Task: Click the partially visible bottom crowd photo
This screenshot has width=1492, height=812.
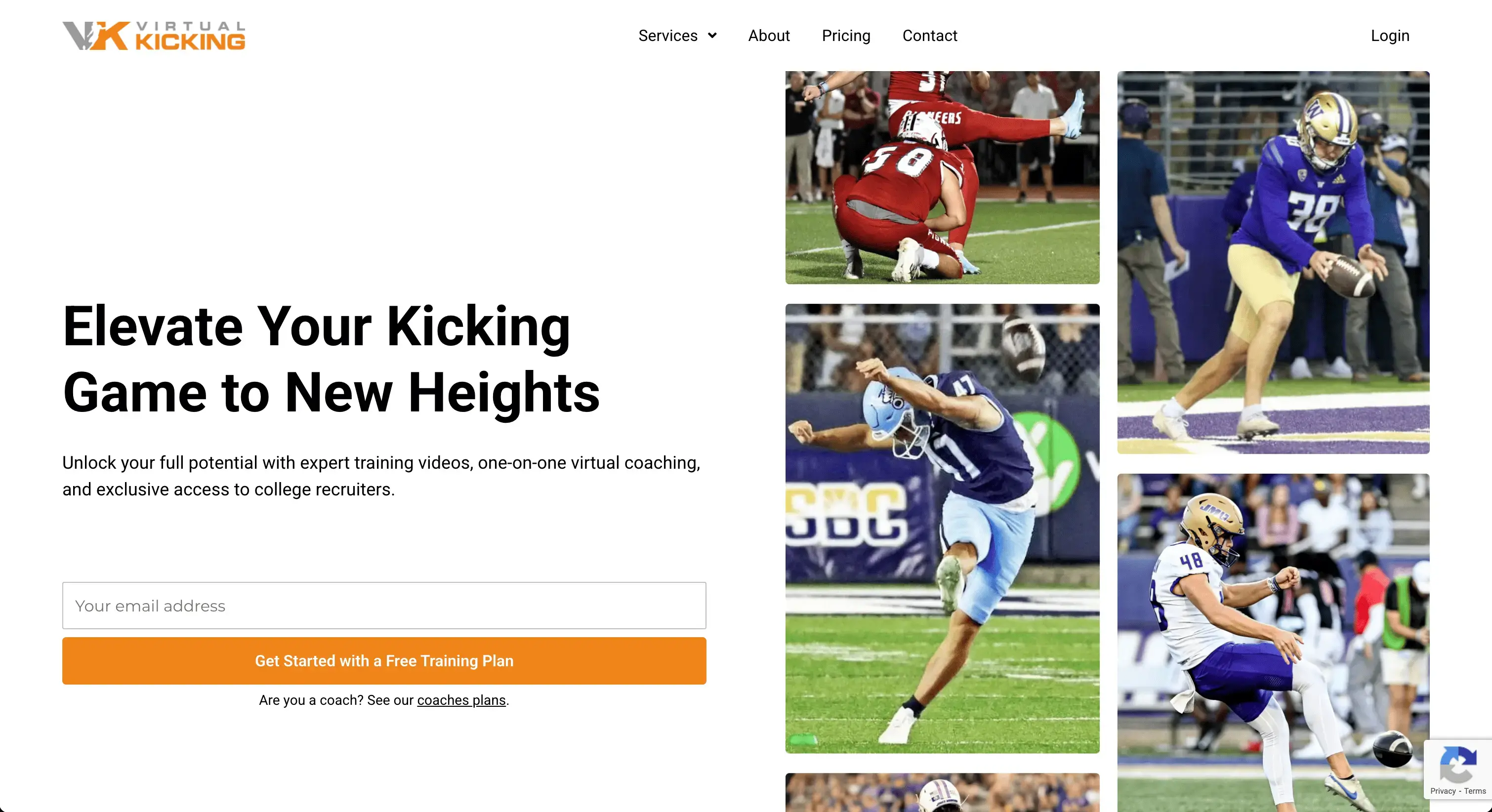Action: pos(942,793)
